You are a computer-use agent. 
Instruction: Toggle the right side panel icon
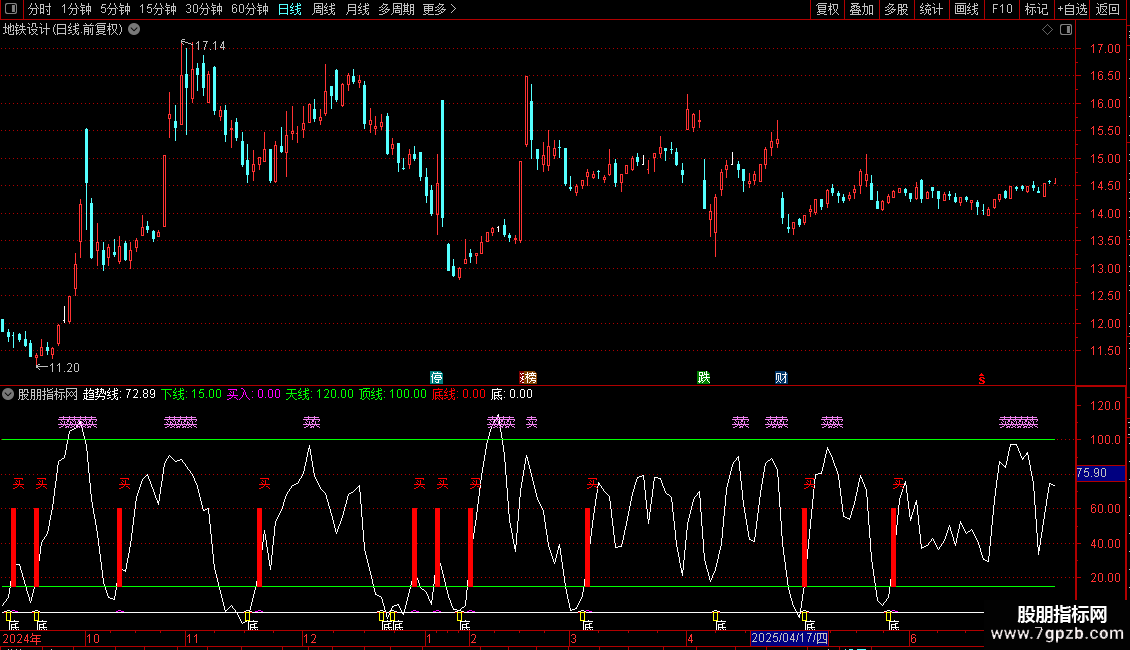click(1066, 30)
